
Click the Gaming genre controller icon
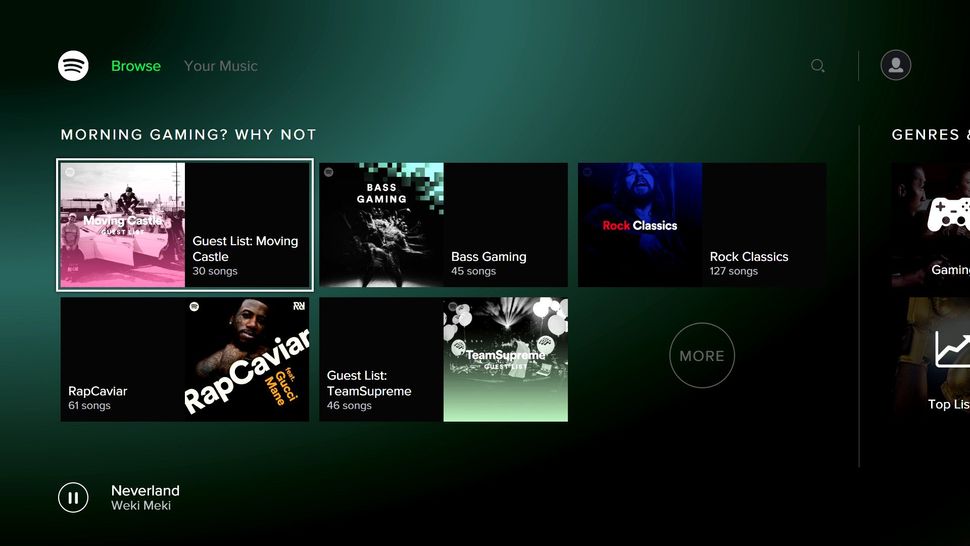(948, 215)
